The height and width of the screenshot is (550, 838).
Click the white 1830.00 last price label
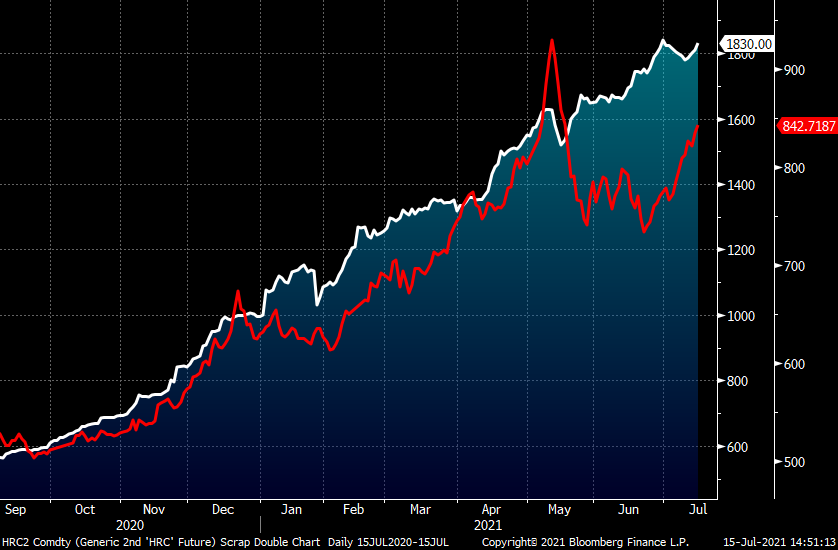[x=748, y=44]
